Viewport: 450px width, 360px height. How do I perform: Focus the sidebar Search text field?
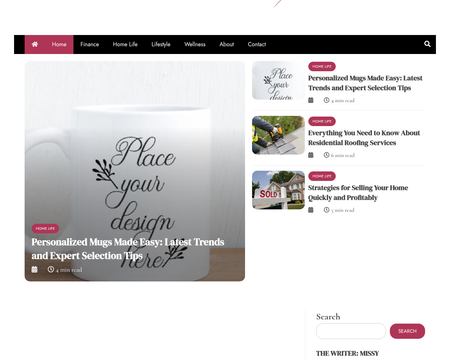(x=351, y=331)
